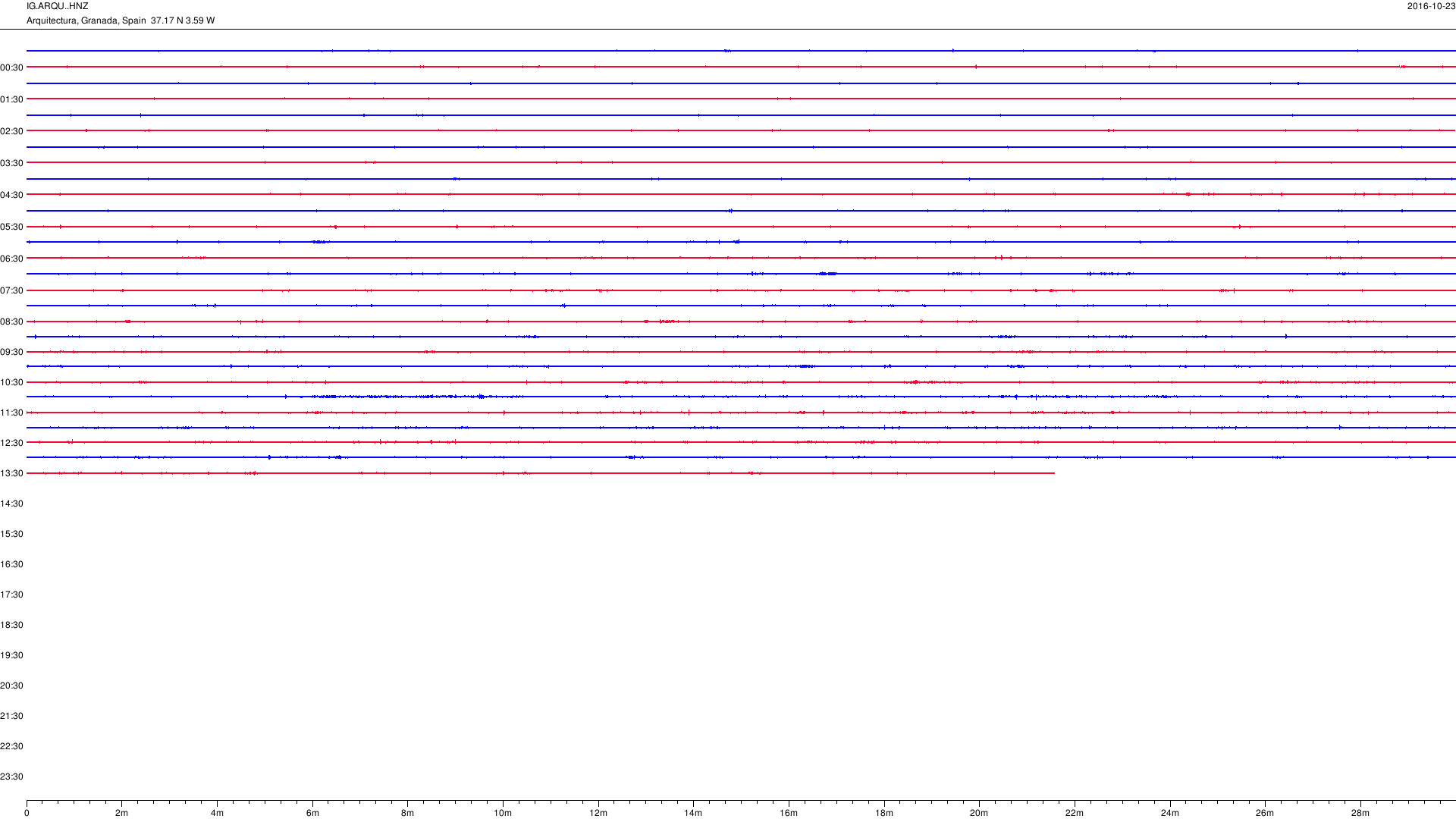The height and width of the screenshot is (819, 1456).
Task: Click the 20m tick label on time axis
Action: [979, 813]
